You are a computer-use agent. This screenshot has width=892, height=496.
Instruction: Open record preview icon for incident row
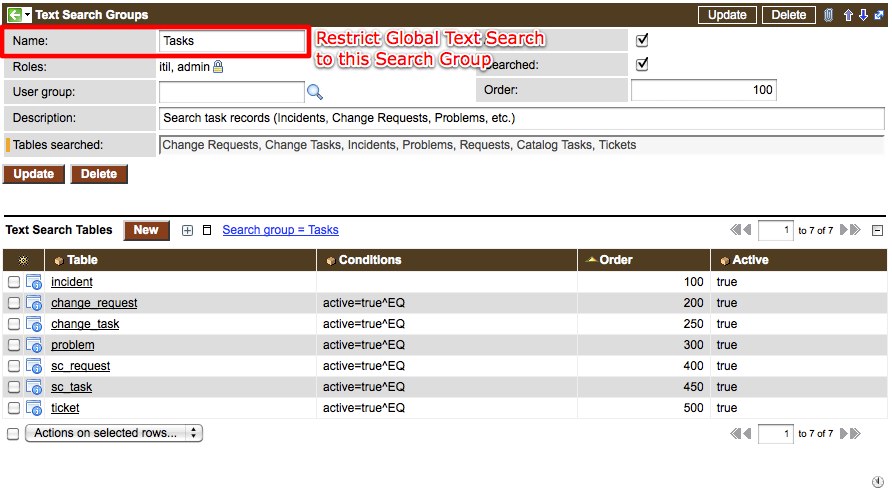pos(33,282)
